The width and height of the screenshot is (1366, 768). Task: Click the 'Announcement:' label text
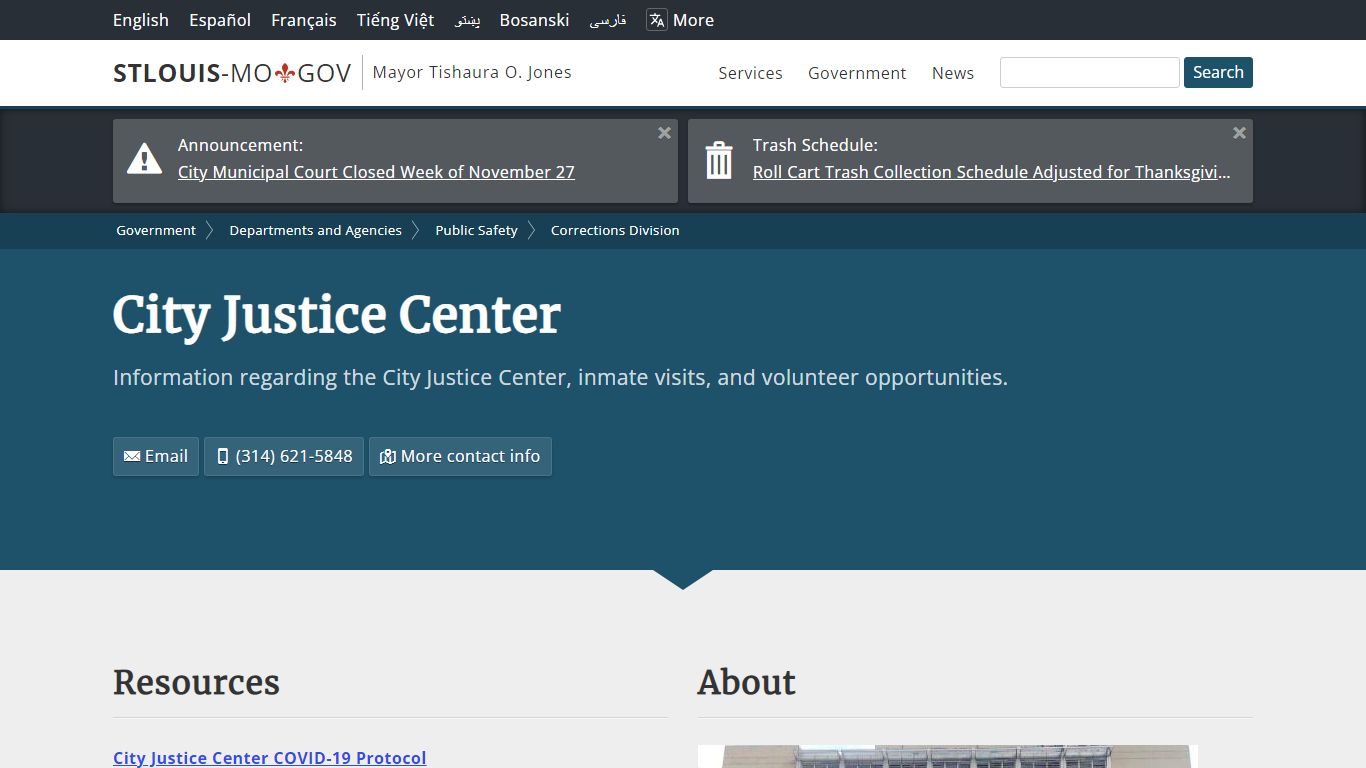coord(240,145)
